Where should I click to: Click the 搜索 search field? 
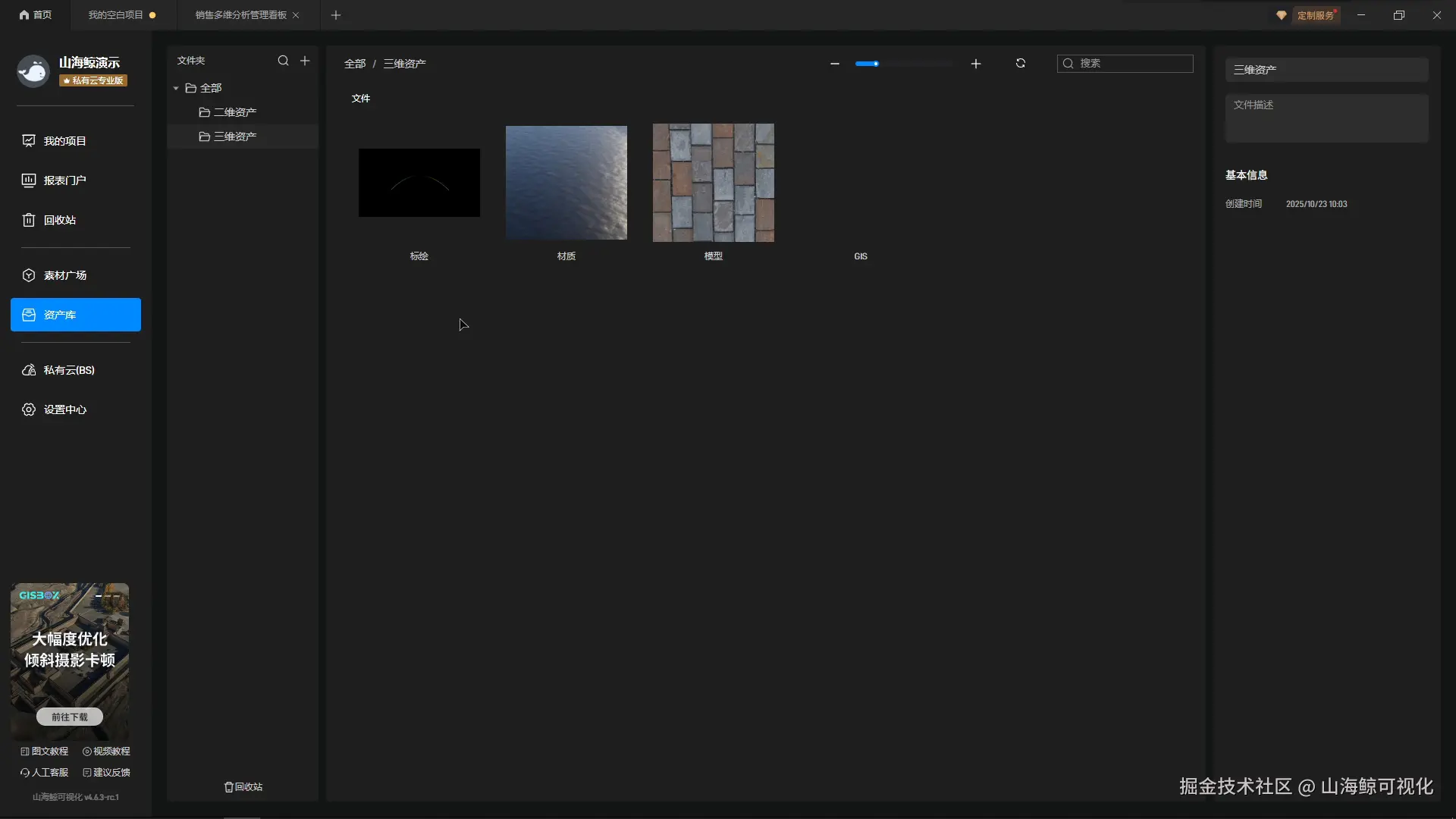[x=1125, y=64]
